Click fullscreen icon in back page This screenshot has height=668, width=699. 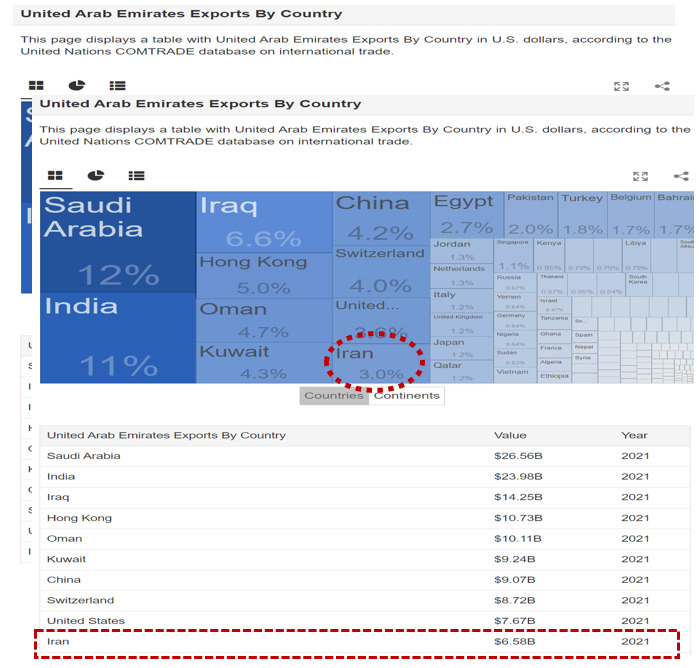coord(621,86)
